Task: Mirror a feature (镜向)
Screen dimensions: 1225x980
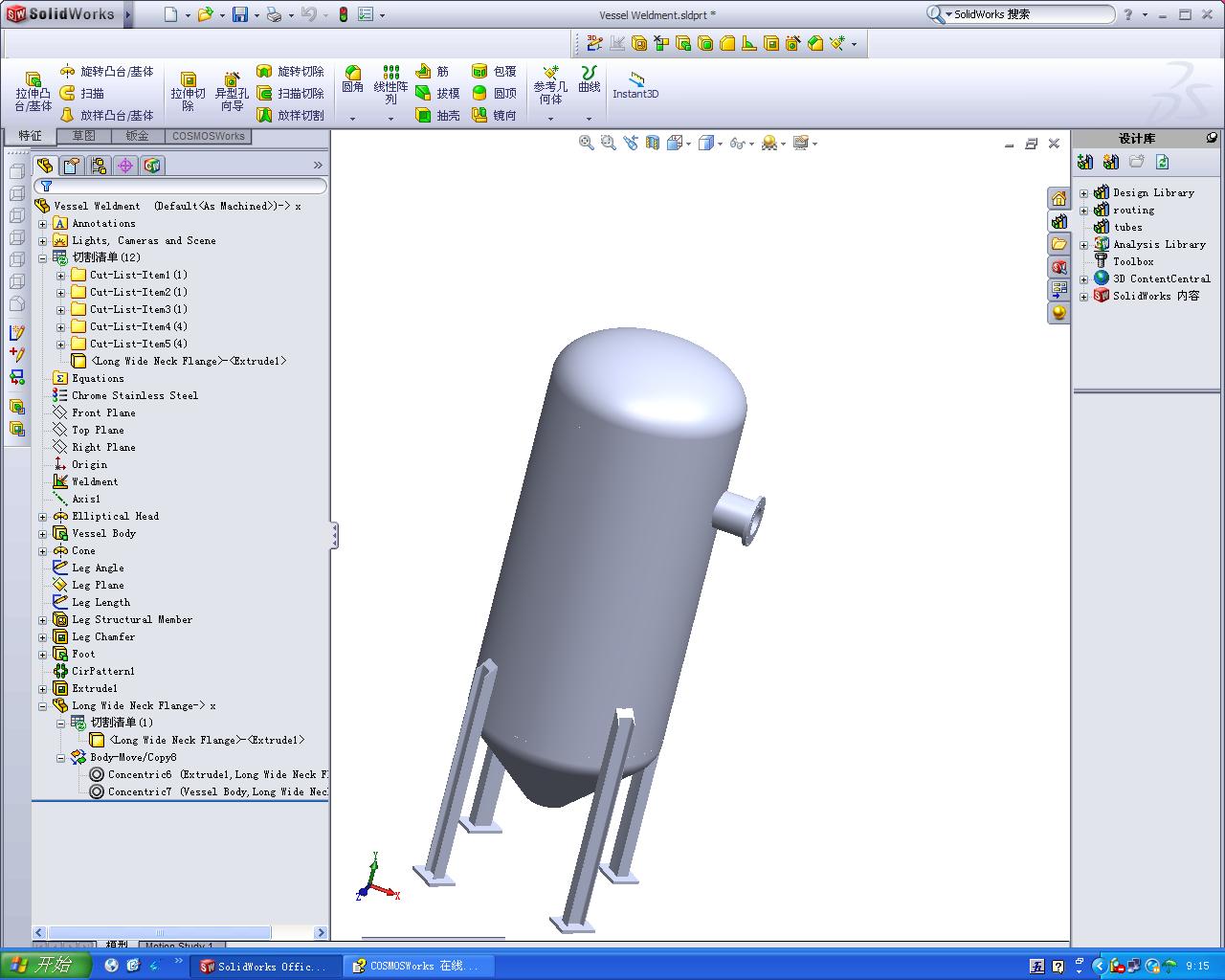Action: tap(494, 115)
